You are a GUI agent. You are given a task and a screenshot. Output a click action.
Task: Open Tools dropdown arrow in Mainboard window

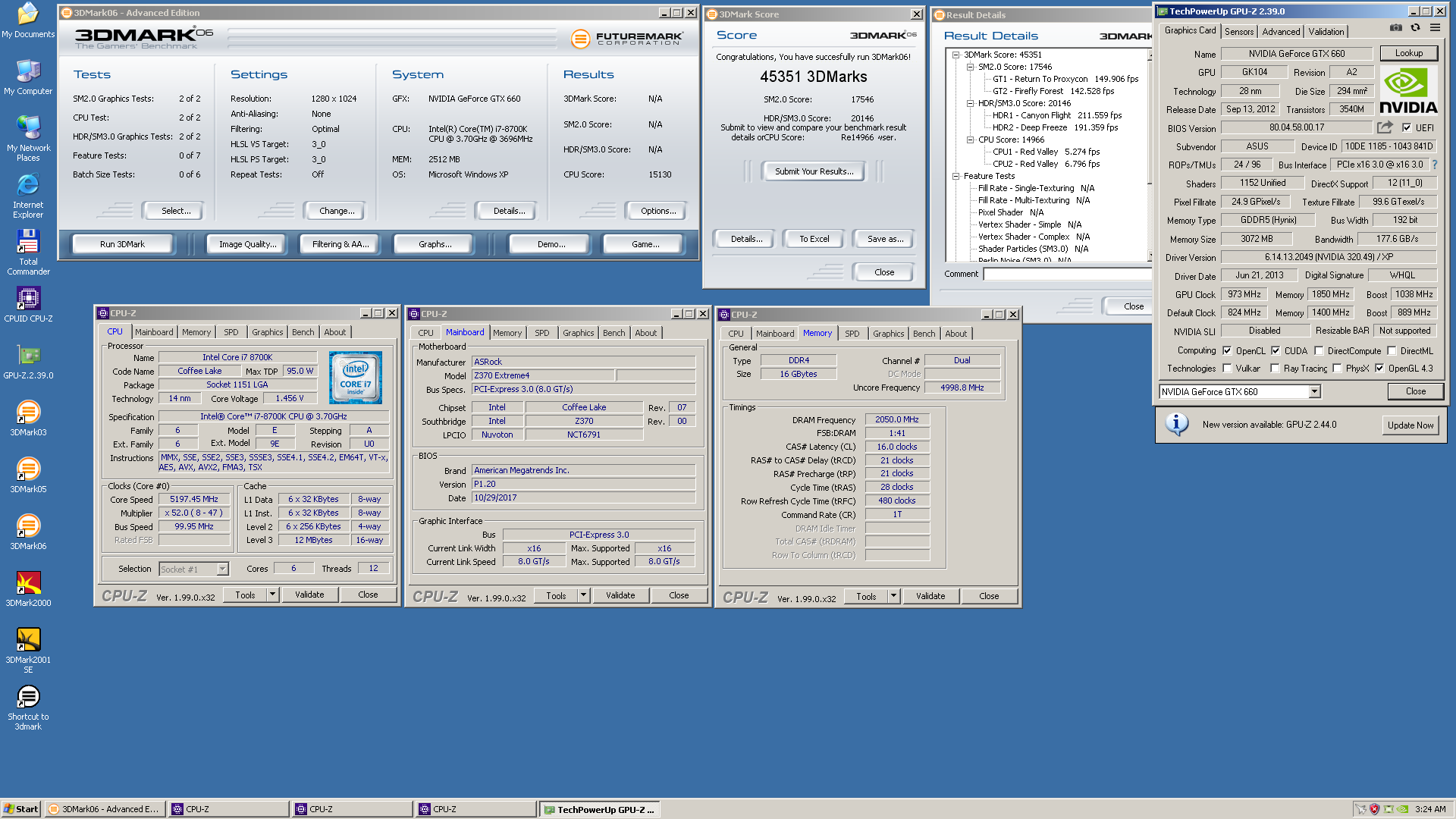[x=584, y=595]
